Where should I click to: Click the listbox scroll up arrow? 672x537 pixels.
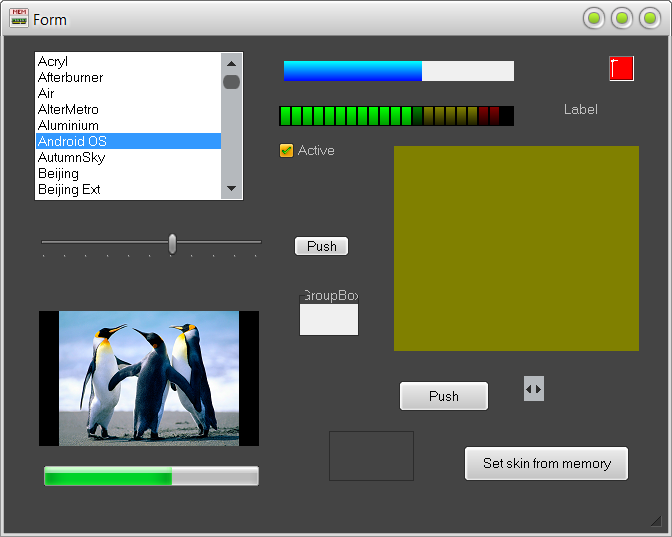pyautogui.click(x=231, y=64)
